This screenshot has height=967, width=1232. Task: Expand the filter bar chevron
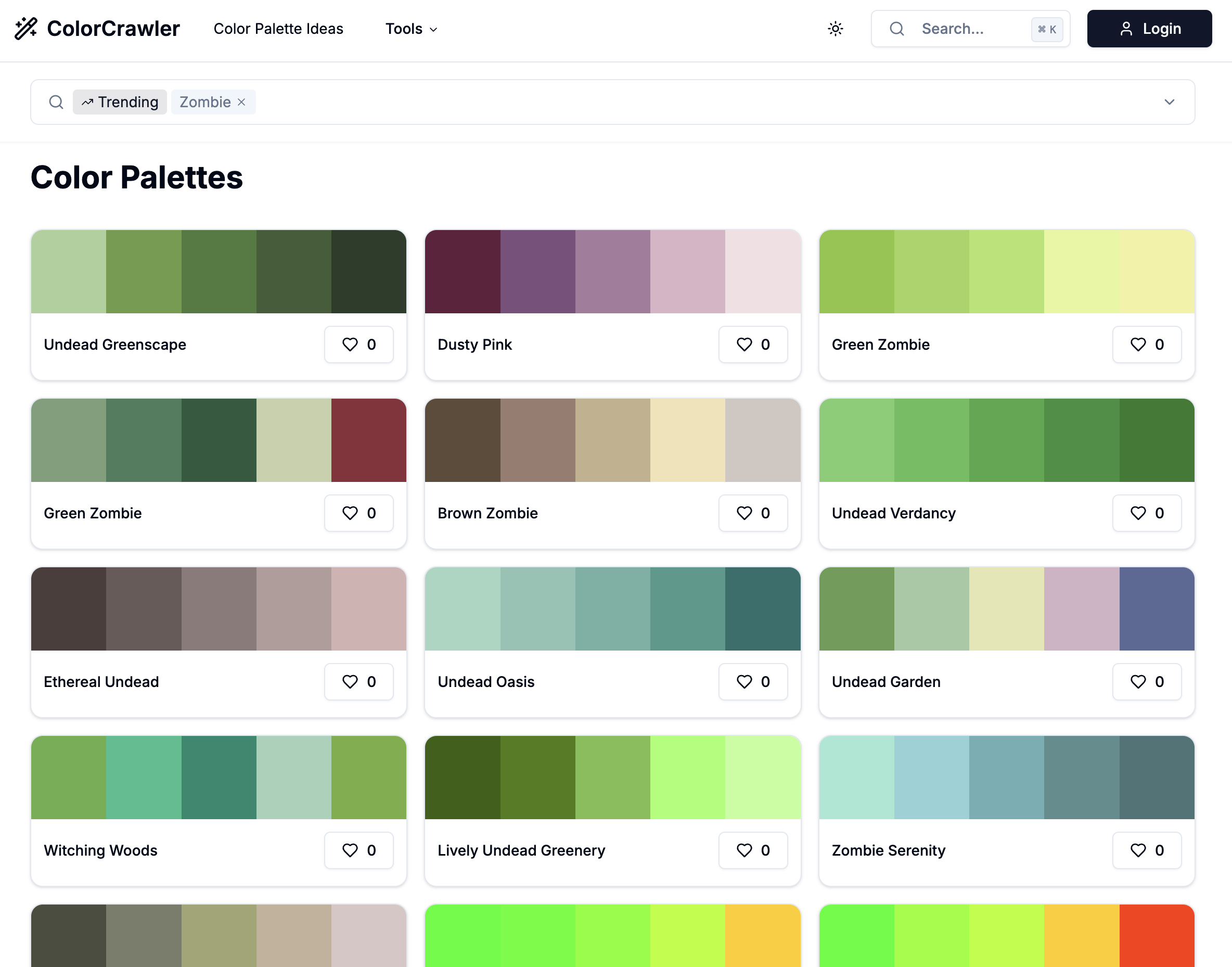1169,102
